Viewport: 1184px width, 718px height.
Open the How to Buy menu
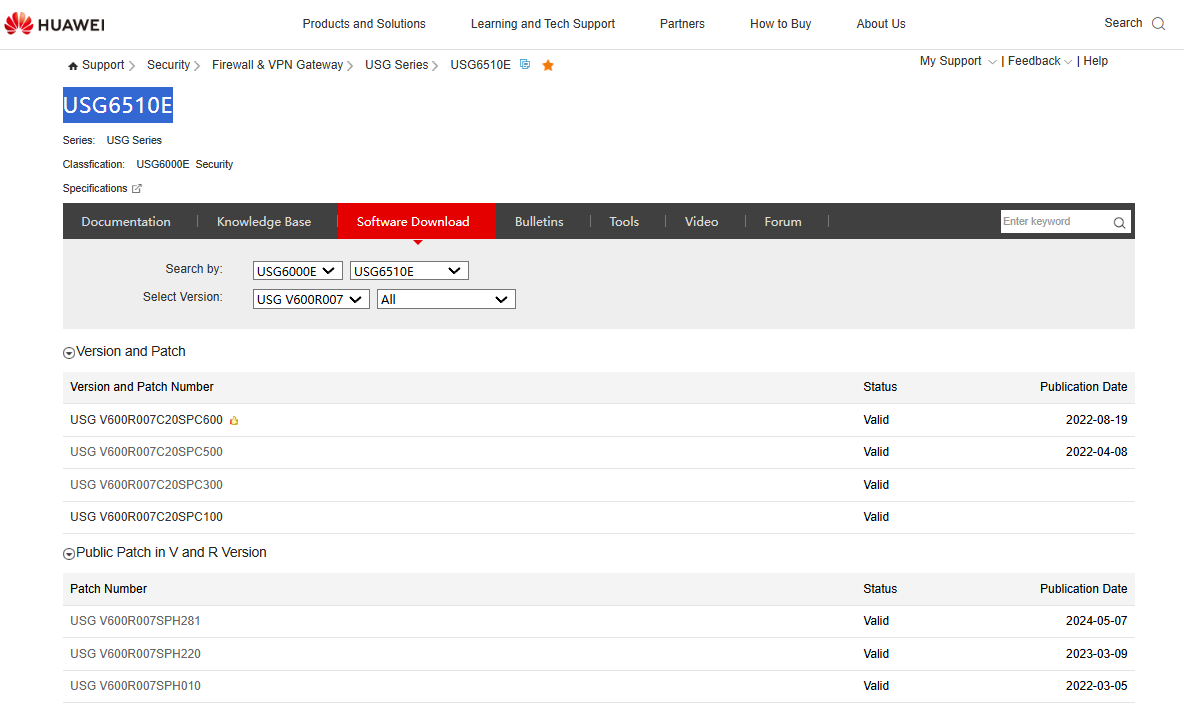[780, 24]
